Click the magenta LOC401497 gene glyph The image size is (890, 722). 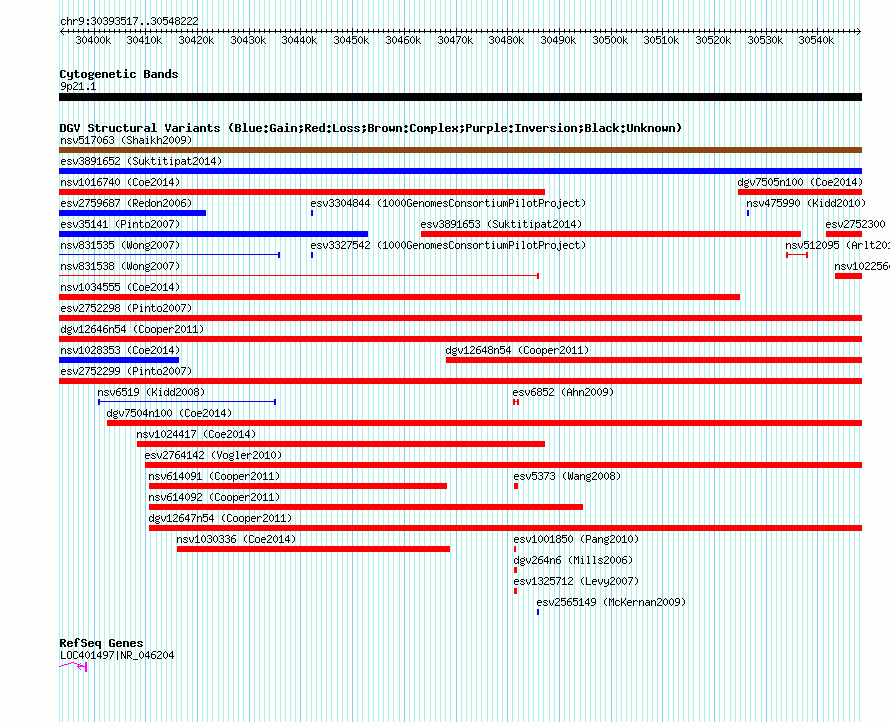[73, 666]
